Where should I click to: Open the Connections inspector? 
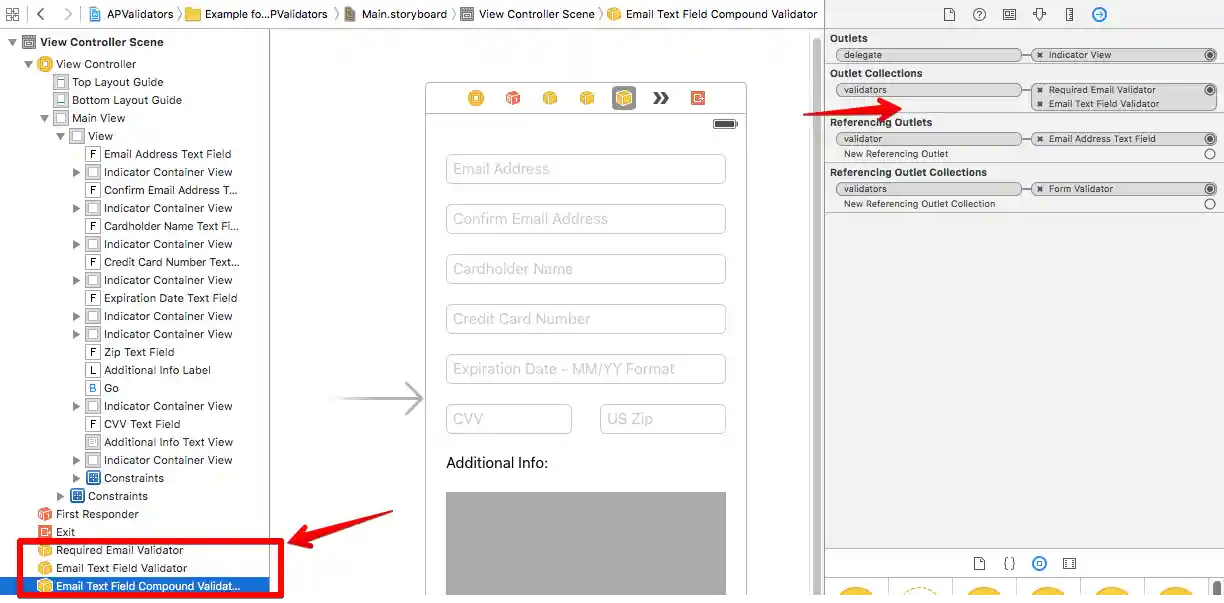(x=1100, y=14)
